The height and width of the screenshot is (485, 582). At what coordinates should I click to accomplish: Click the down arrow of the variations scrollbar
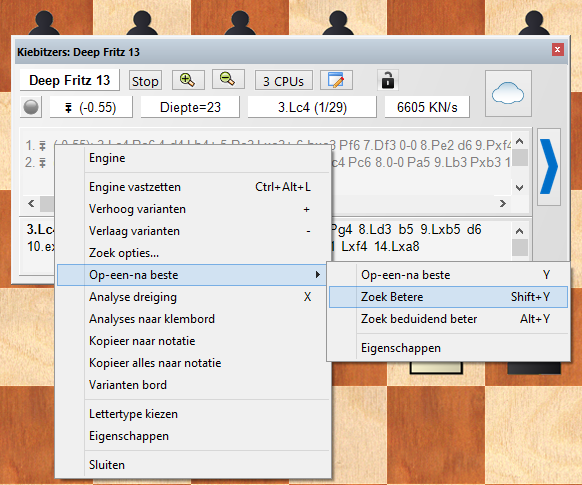(520, 187)
